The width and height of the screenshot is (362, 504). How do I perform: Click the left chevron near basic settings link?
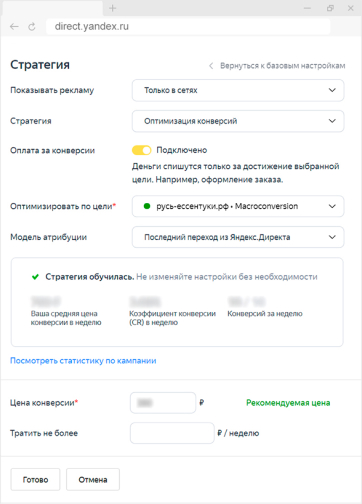click(x=211, y=66)
